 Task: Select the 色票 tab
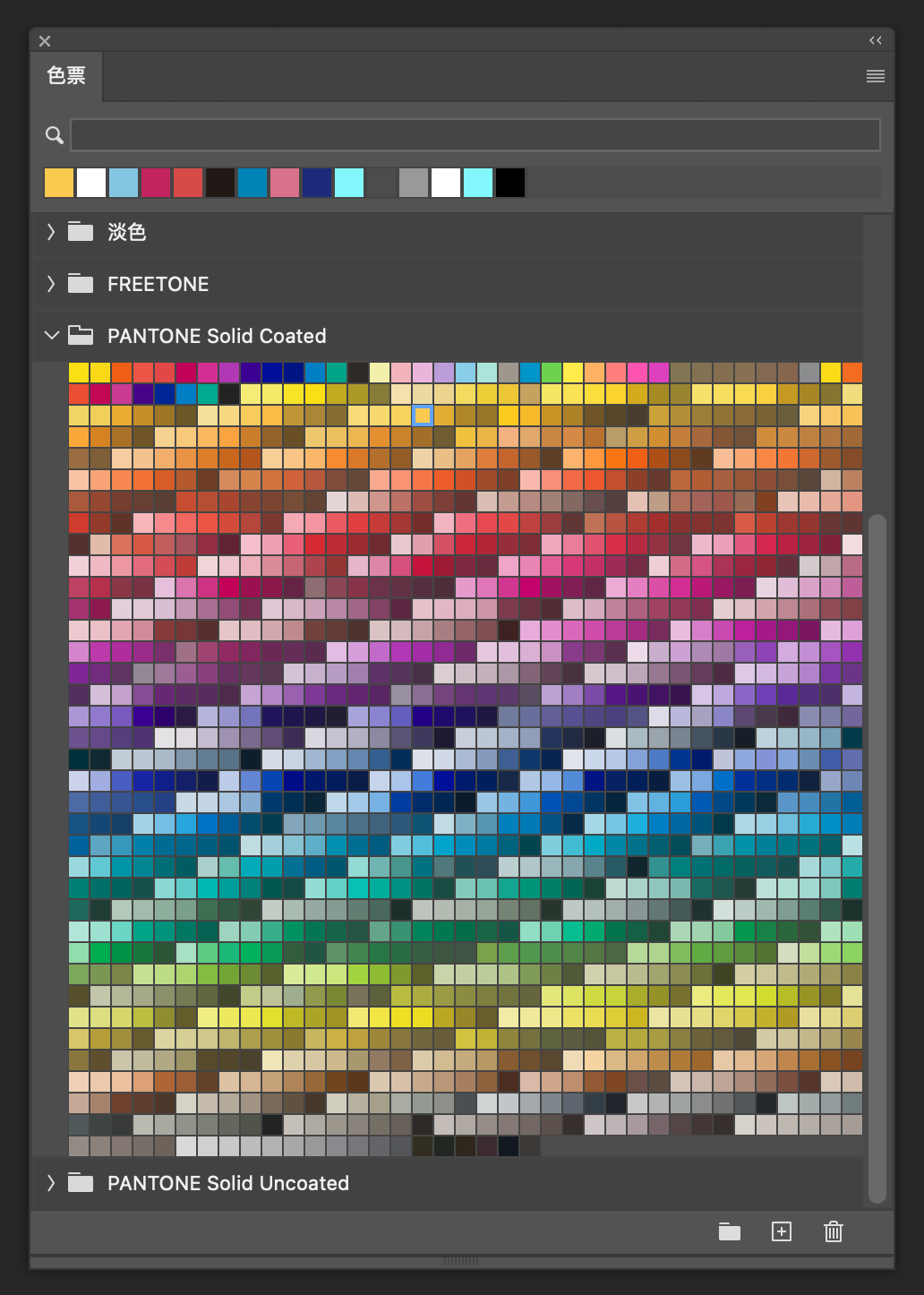click(x=66, y=76)
